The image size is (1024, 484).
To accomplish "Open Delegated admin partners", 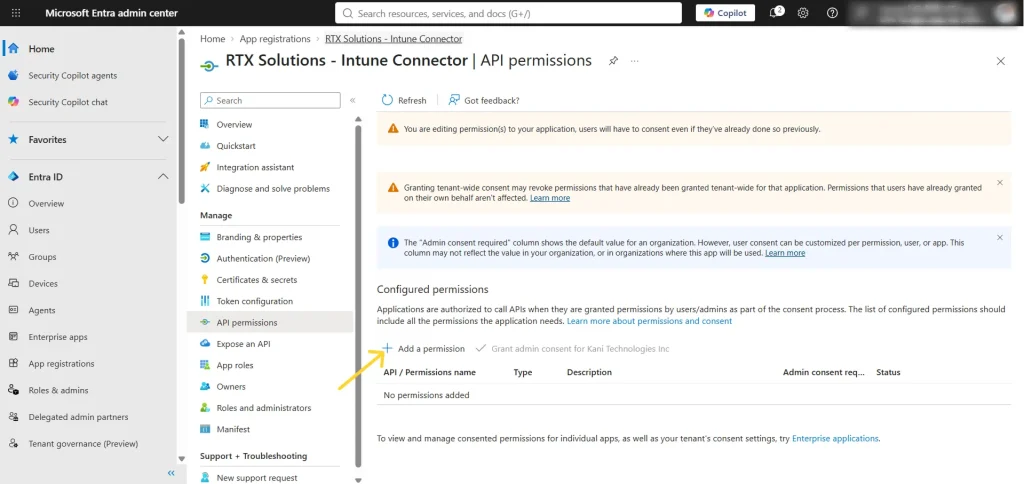I will [x=78, y=417].
